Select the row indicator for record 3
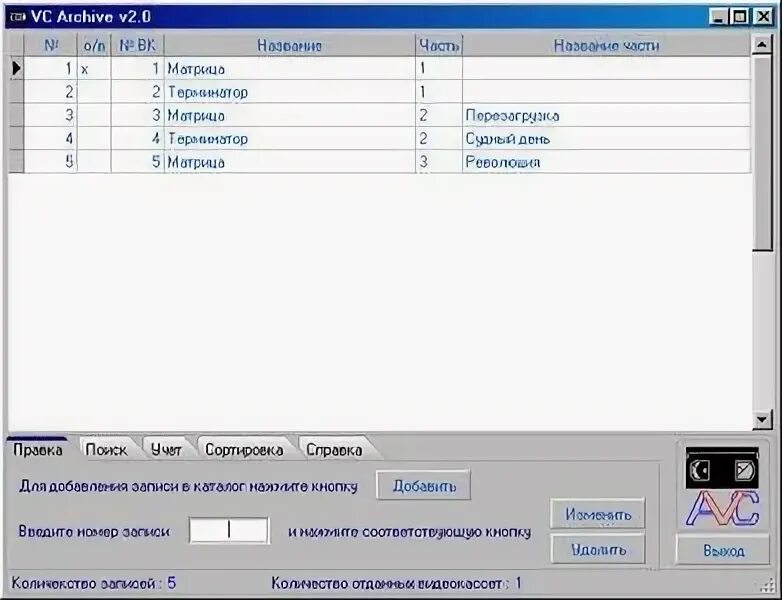782x600 pixels. click(x=16, y=115)
